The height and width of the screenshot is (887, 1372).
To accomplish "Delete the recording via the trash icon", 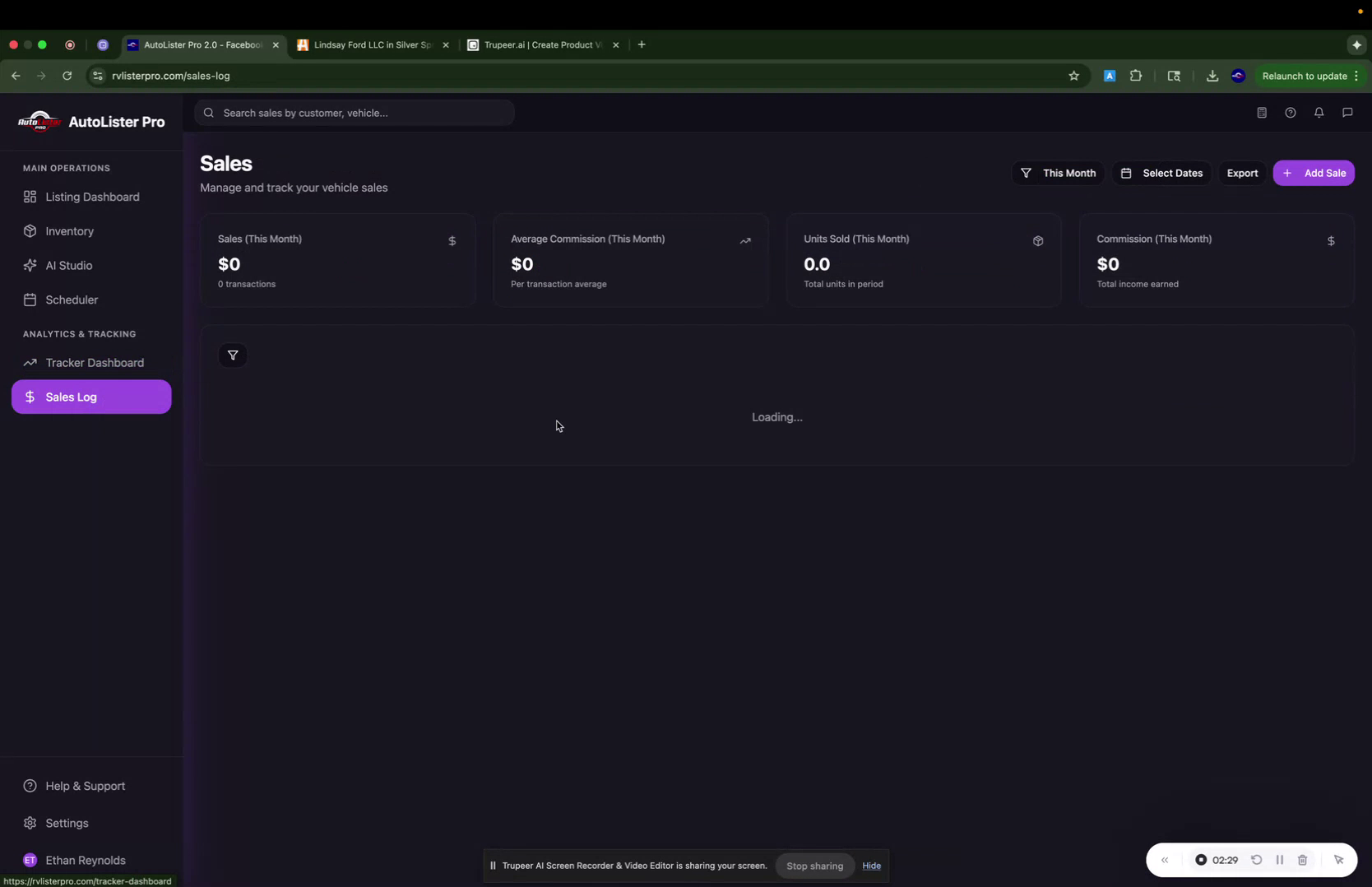I will point(1302,859).
